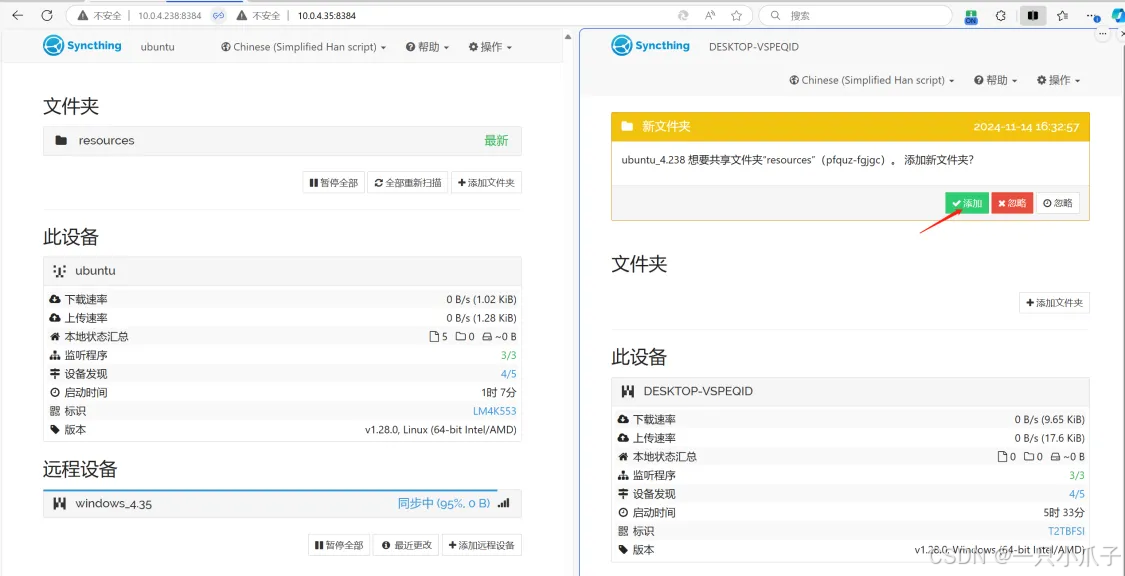
Task: Click 3/3 listeners value in DESKTOP-VSPEQID pane
Action: tap(1077, 475)
